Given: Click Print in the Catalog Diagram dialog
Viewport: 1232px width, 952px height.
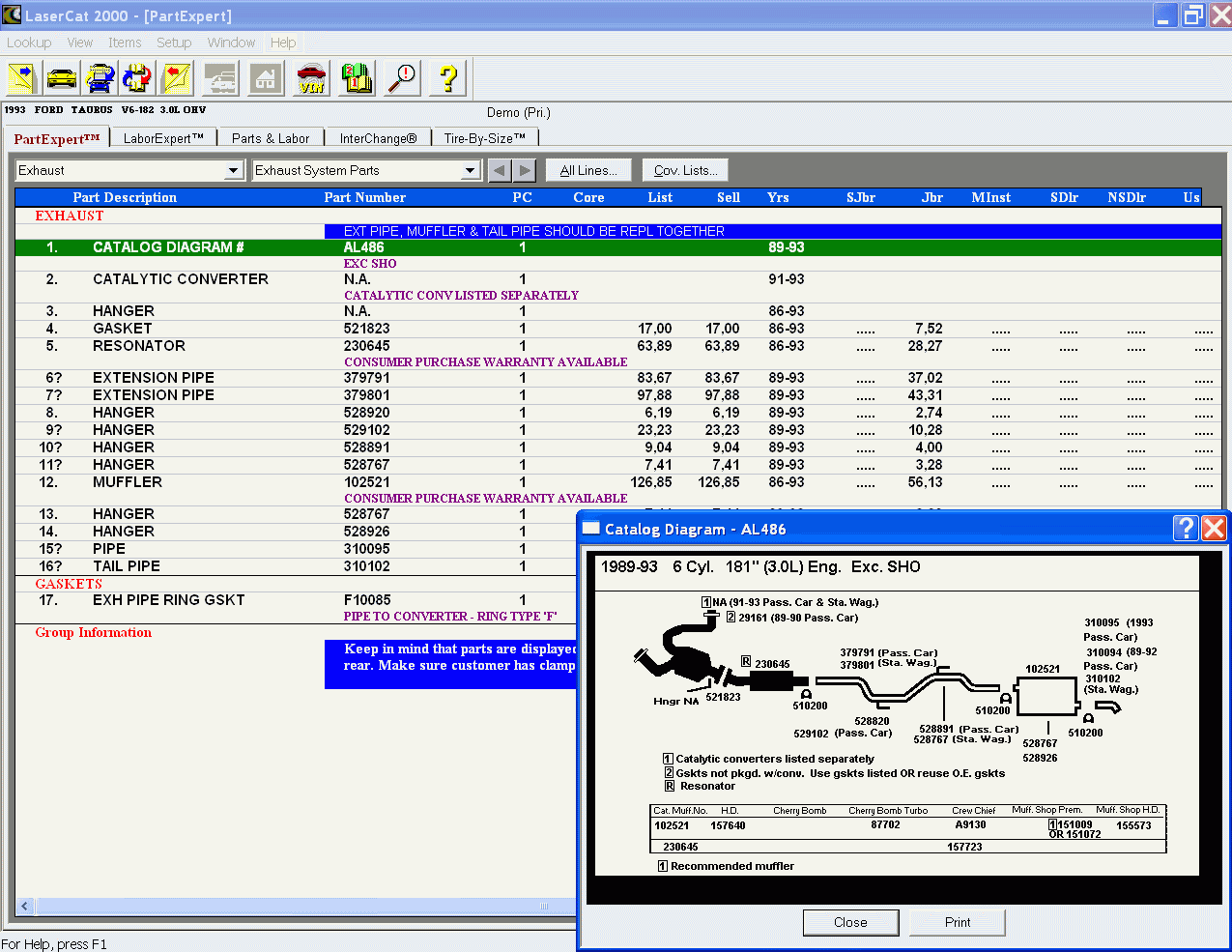Looking at the screenshot, I should (x=958, y=923).
